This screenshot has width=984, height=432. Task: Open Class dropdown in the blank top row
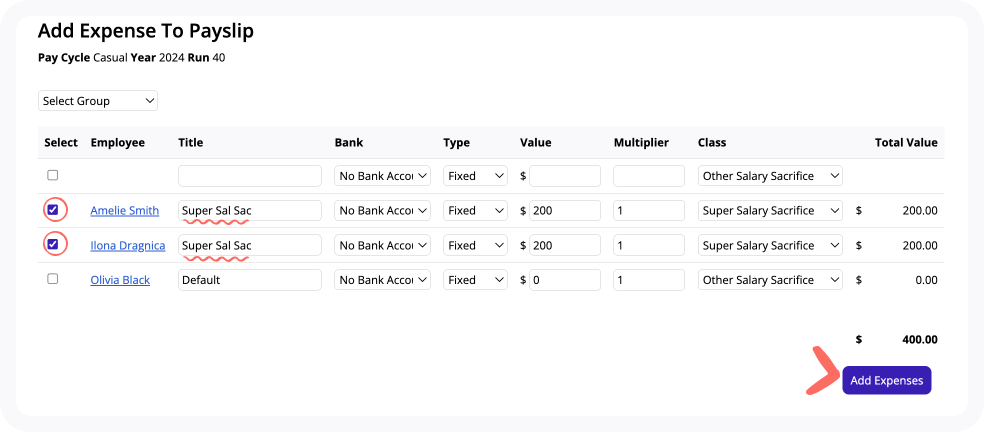pyautogui.click(x=770, y=176)
